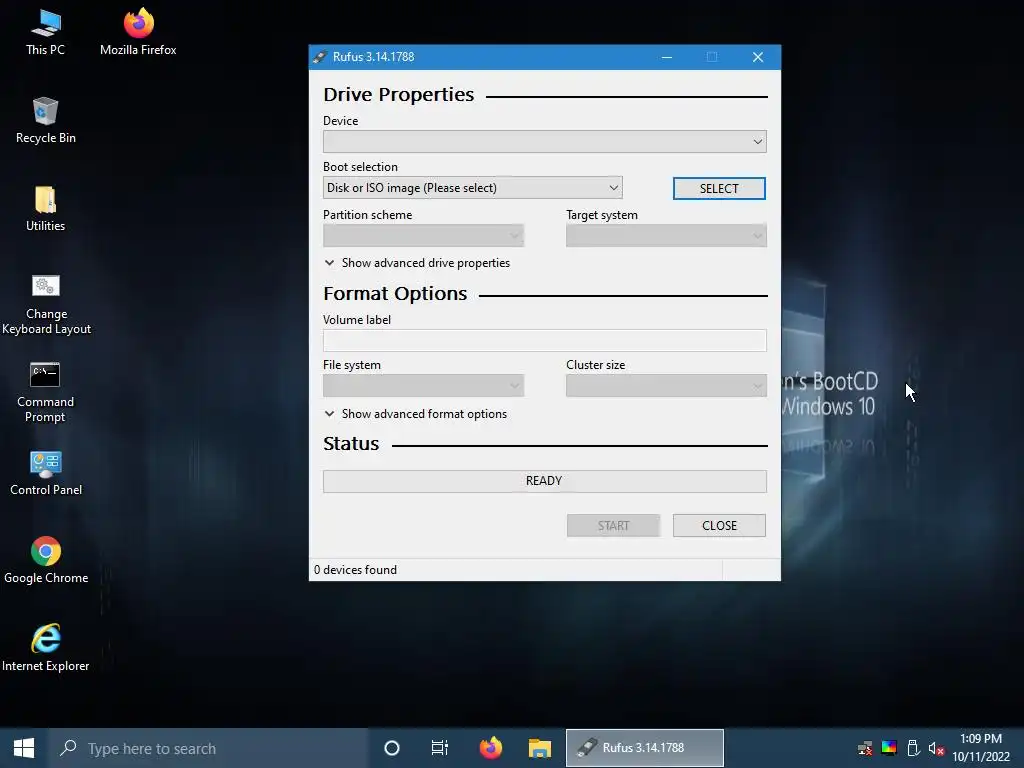Click the READY status progress bar
This screenshot has width=1024, height=768.
pyautogui.click(x=545, y=481)
